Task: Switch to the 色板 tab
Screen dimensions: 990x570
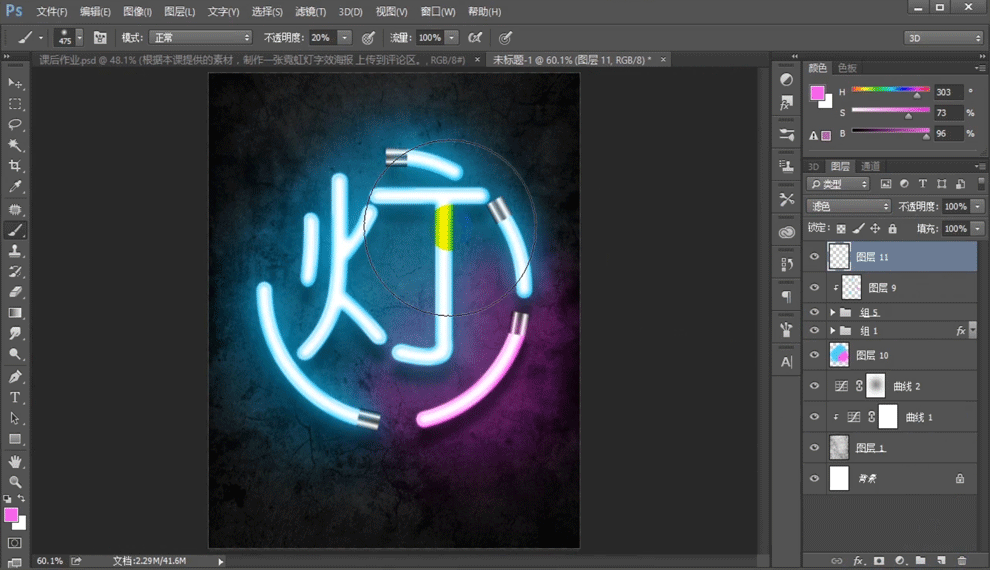Action: click(x=847, y=68)
